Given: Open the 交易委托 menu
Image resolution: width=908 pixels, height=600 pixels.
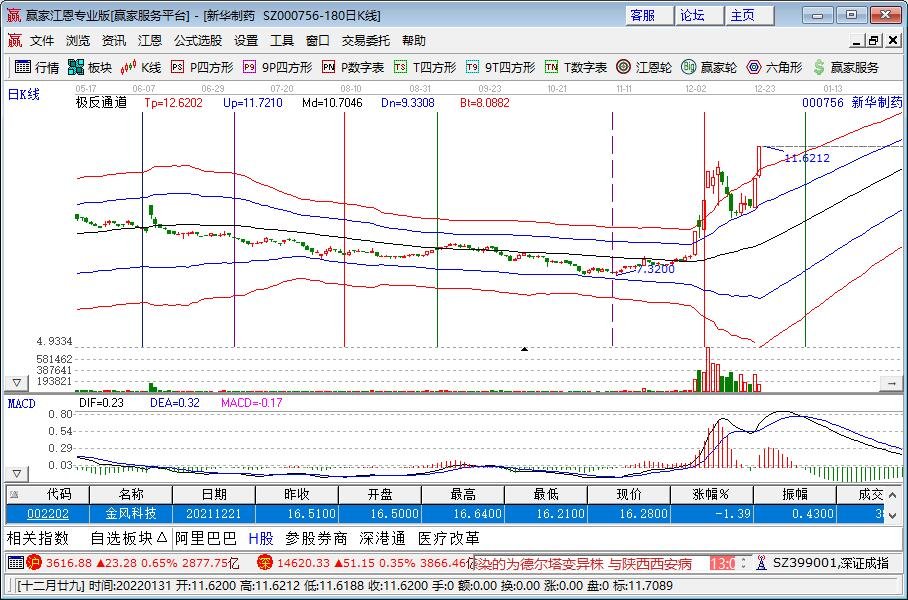Looking at the screenshot, I should pos(365,41).
